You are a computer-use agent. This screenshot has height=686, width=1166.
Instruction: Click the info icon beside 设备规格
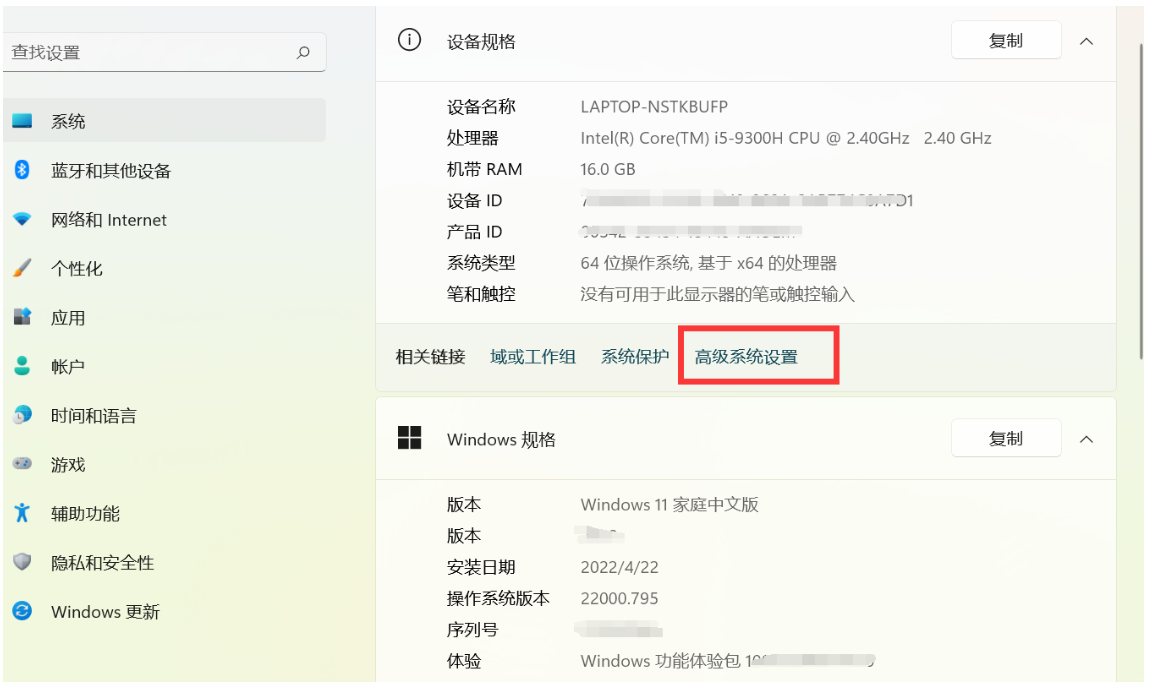click(409, 39)
